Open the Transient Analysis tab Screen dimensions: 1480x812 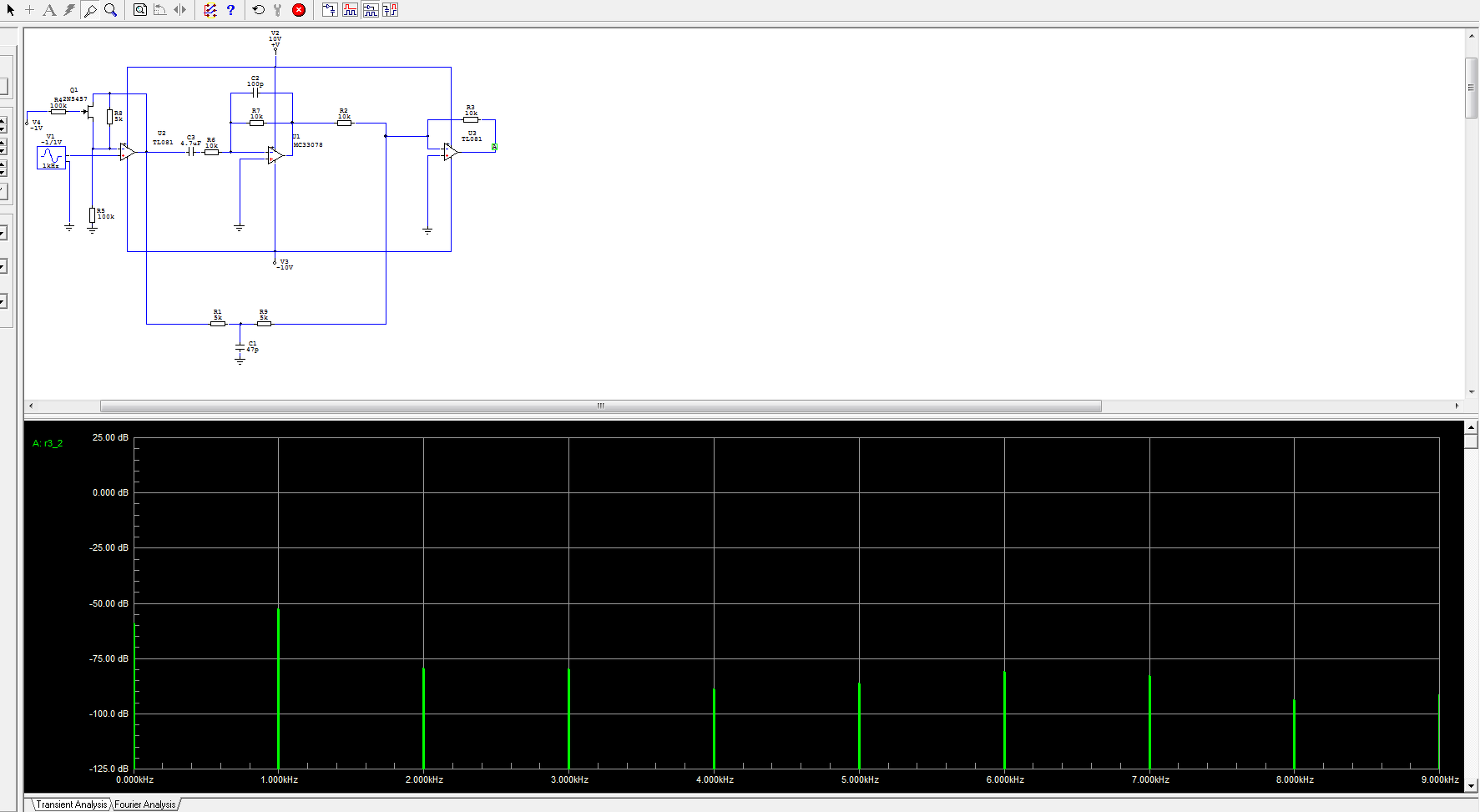tap(72, 804)
